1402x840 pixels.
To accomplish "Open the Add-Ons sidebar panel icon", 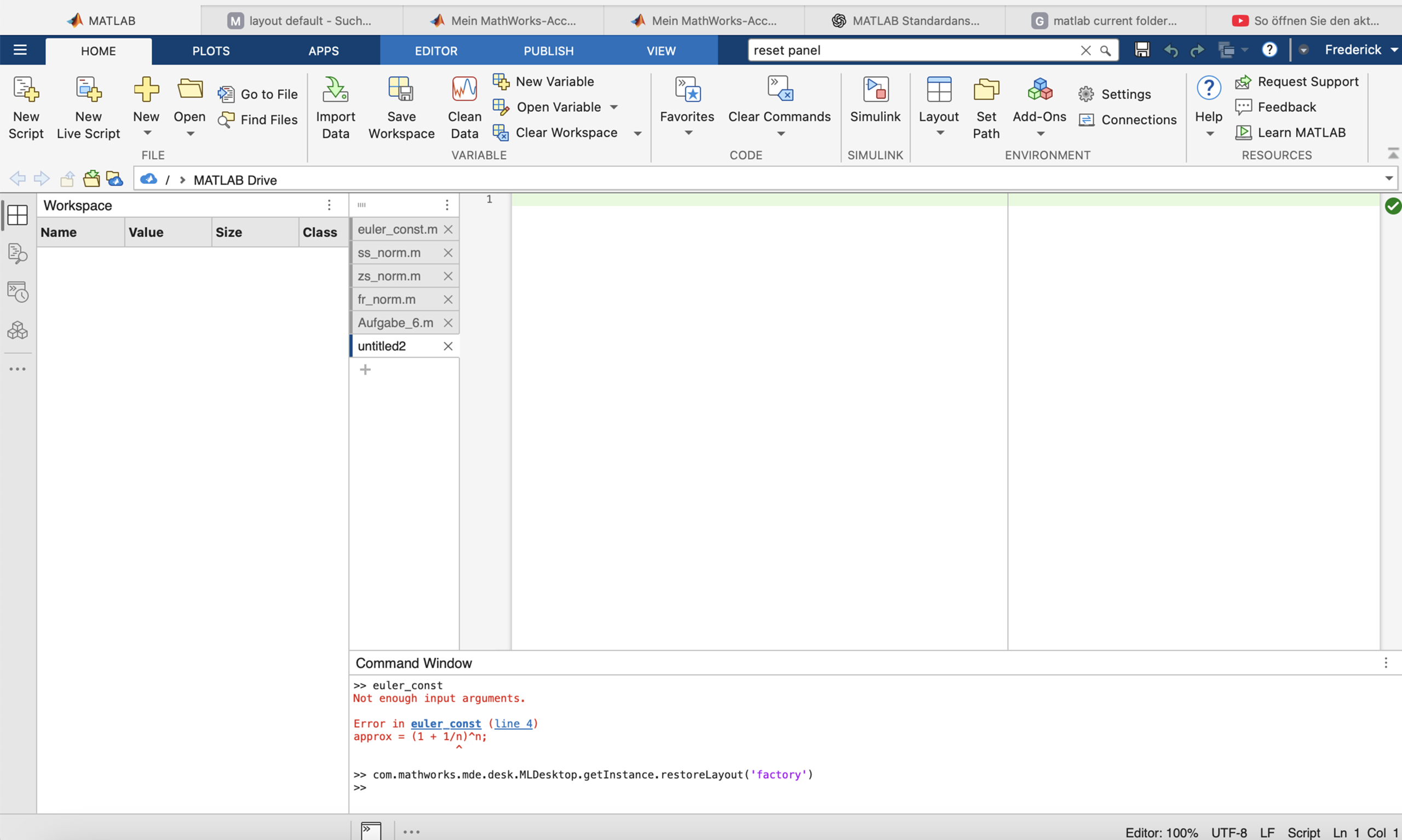I will tap(18, 331).
